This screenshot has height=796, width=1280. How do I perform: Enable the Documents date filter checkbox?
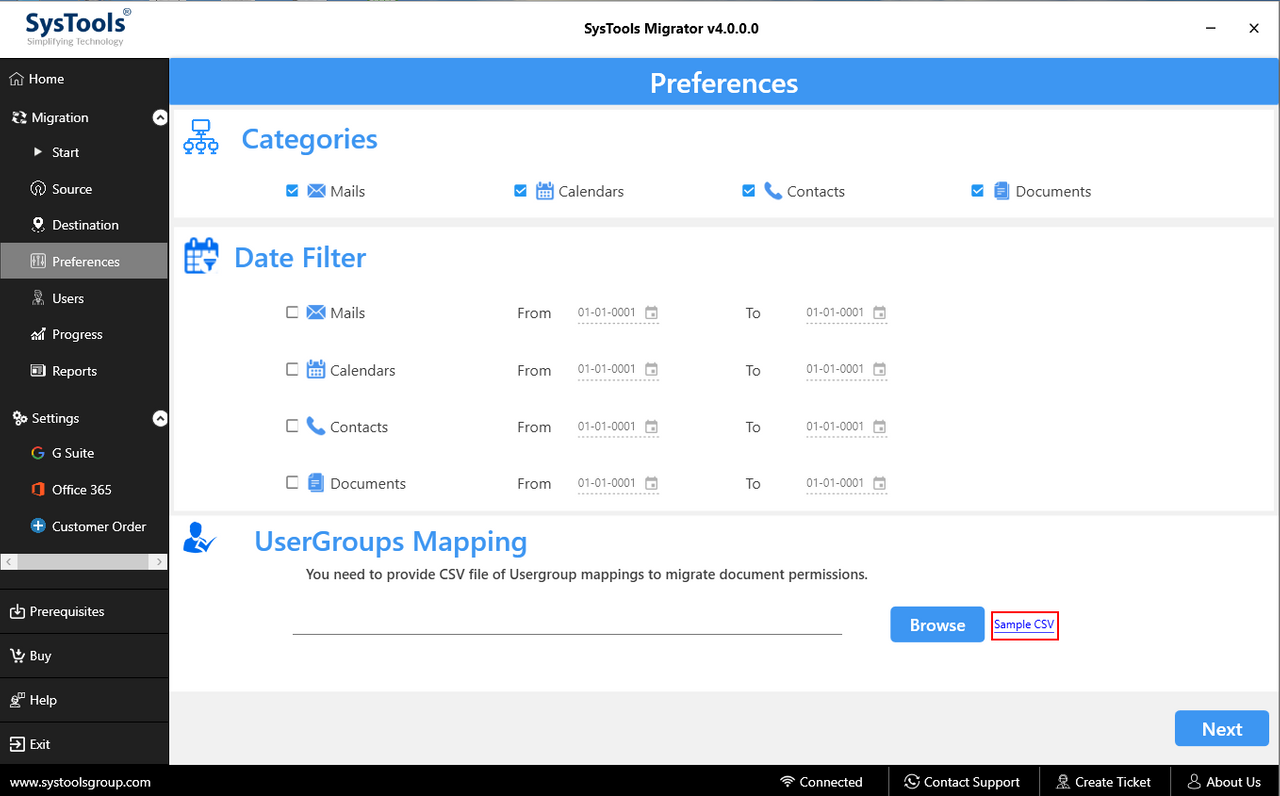[292, 482]
